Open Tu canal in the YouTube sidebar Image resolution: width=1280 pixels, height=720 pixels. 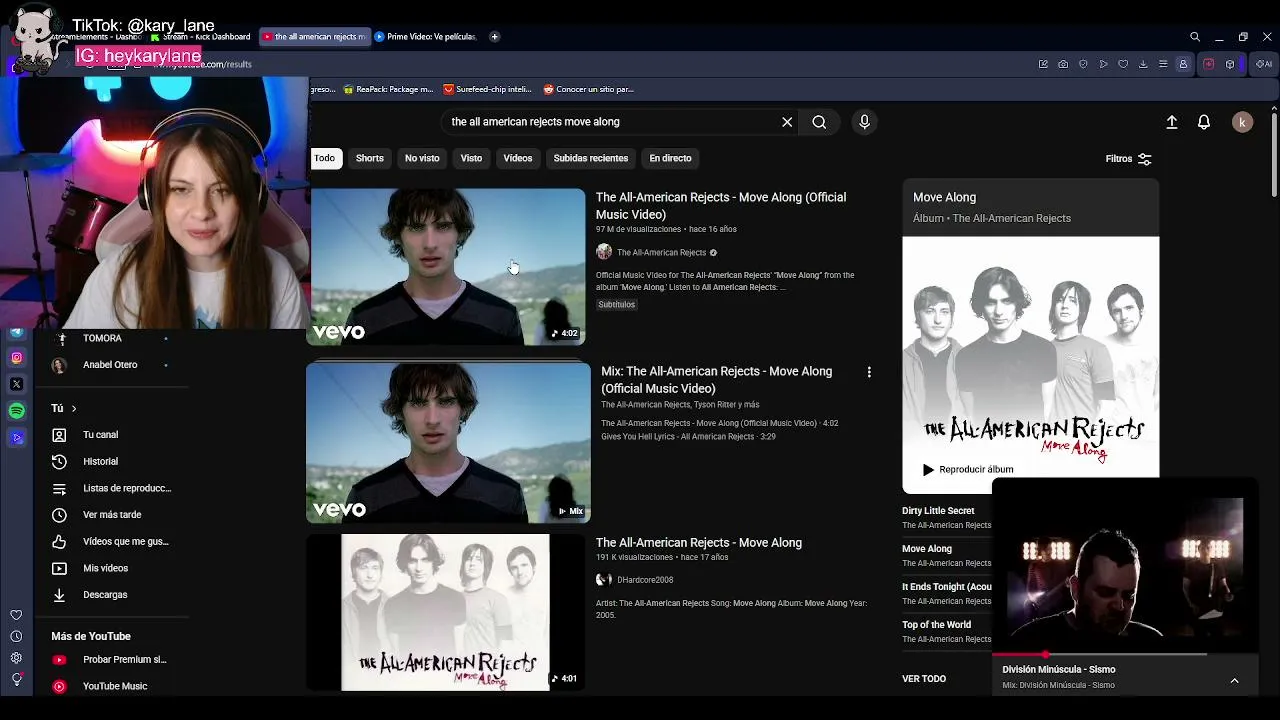(x=100, y=435)
